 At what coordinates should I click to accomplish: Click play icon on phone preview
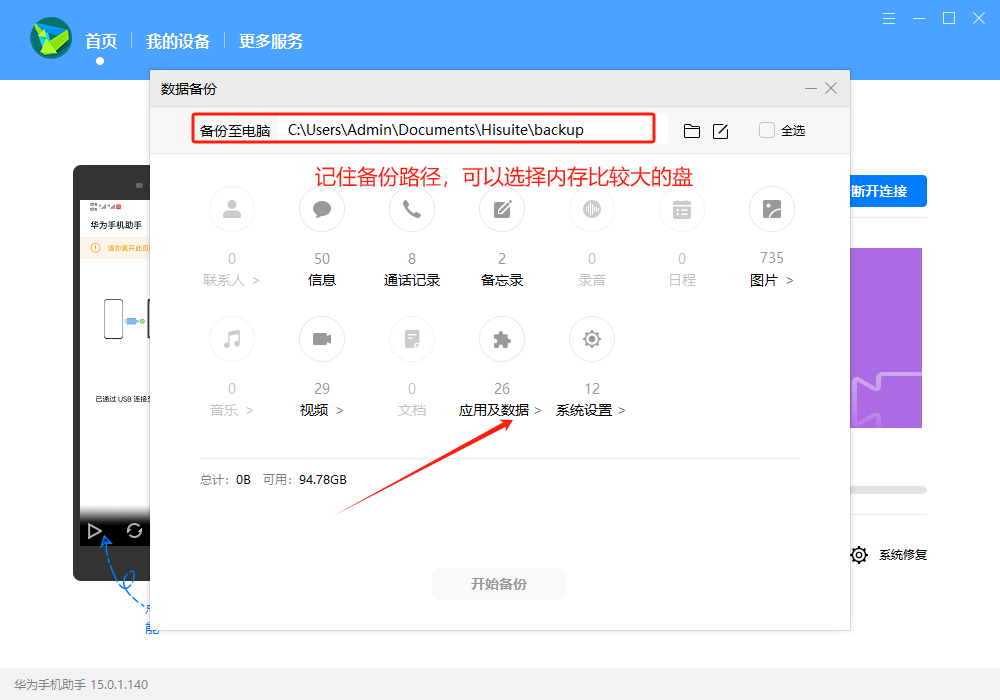pyautogui.click(x=94, y=530)
